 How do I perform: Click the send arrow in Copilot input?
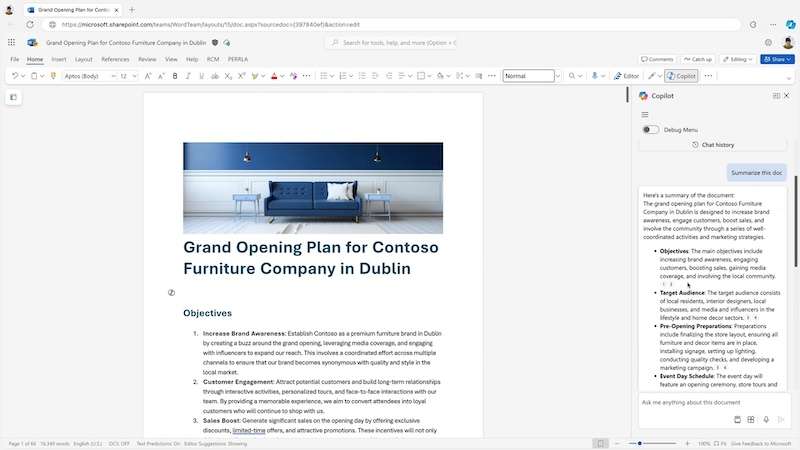point(781,419)
